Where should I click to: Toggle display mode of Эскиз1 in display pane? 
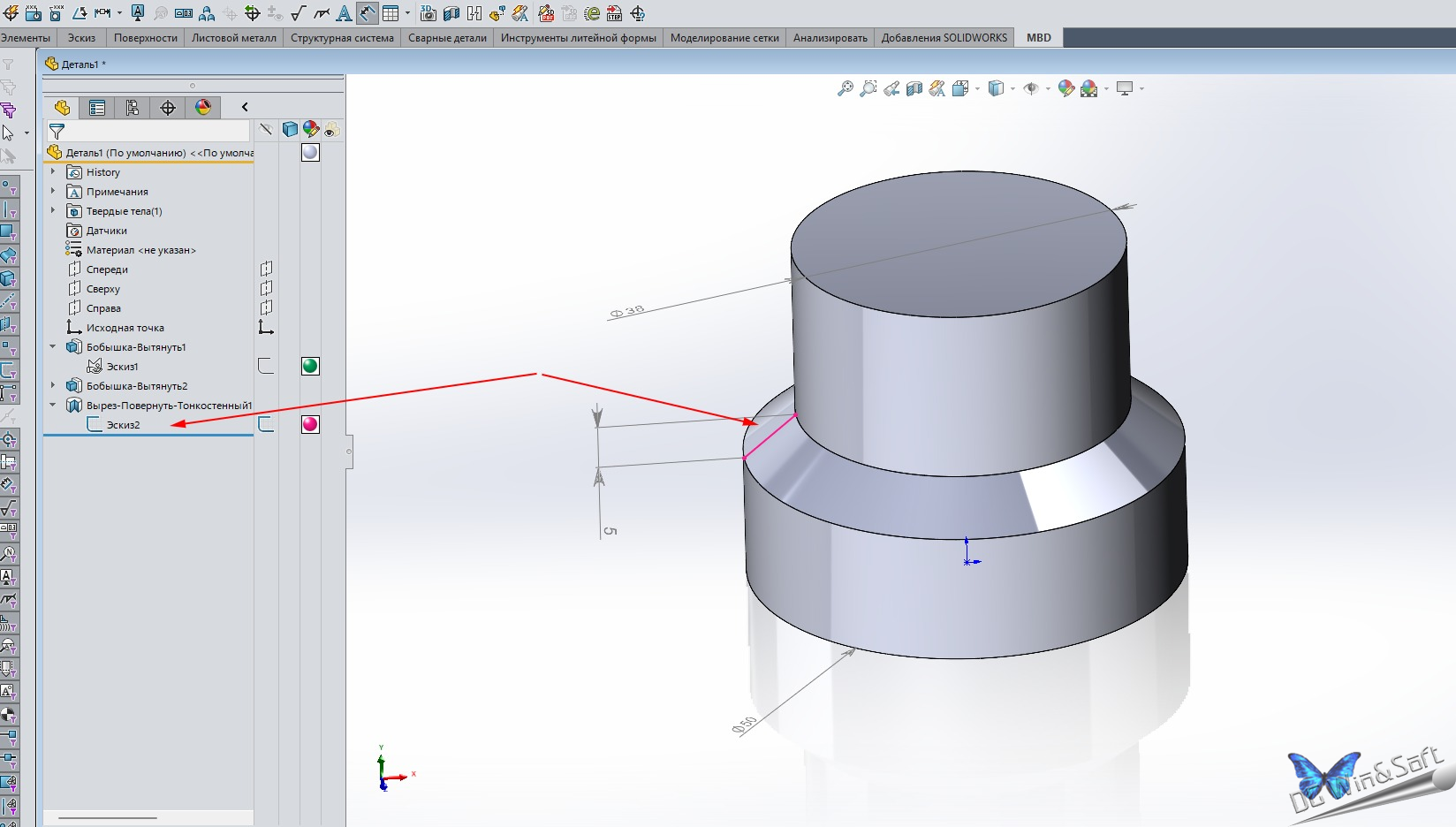pos(266,366)
